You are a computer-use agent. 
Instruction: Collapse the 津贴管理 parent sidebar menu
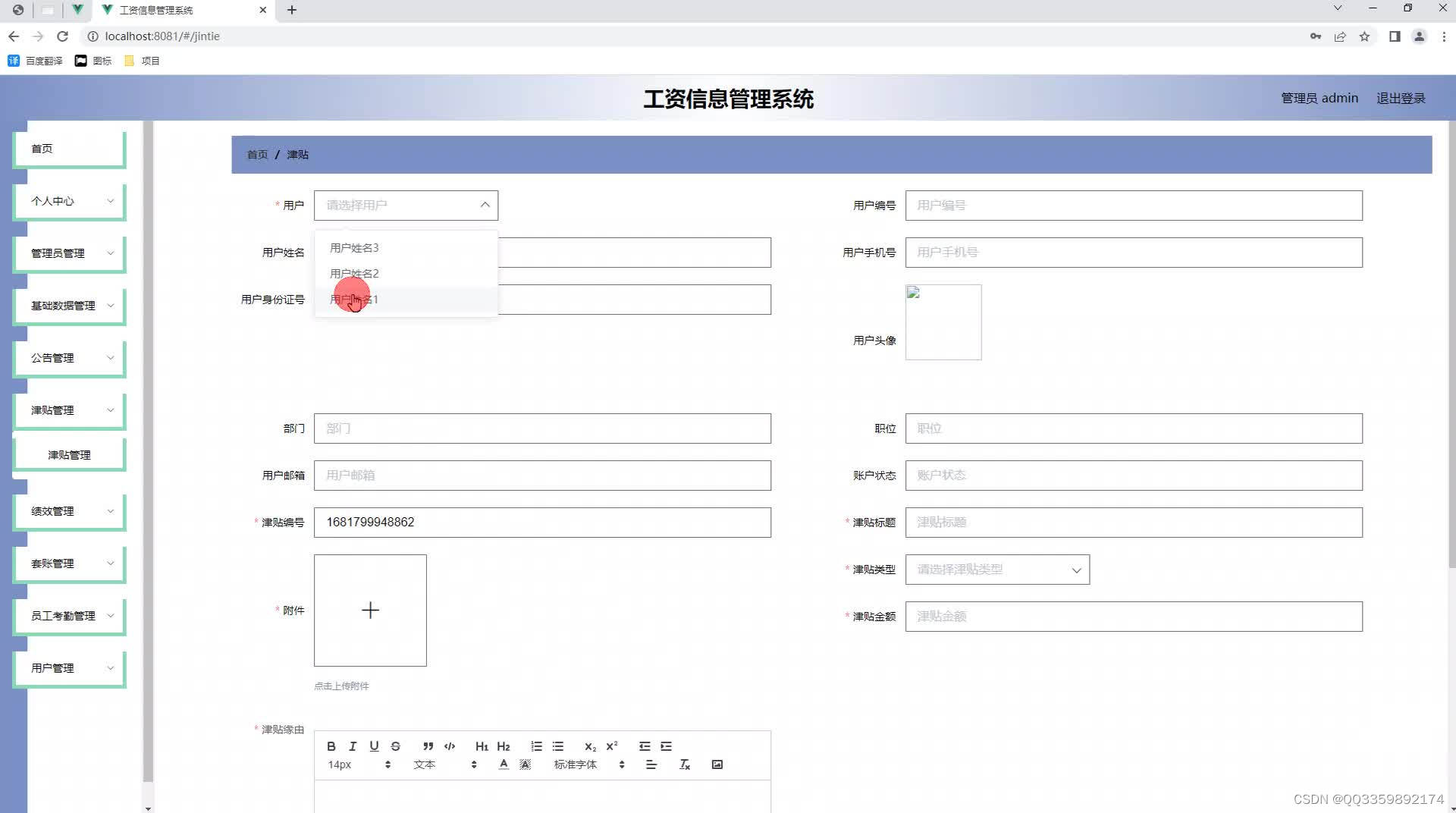click(69, 410)
